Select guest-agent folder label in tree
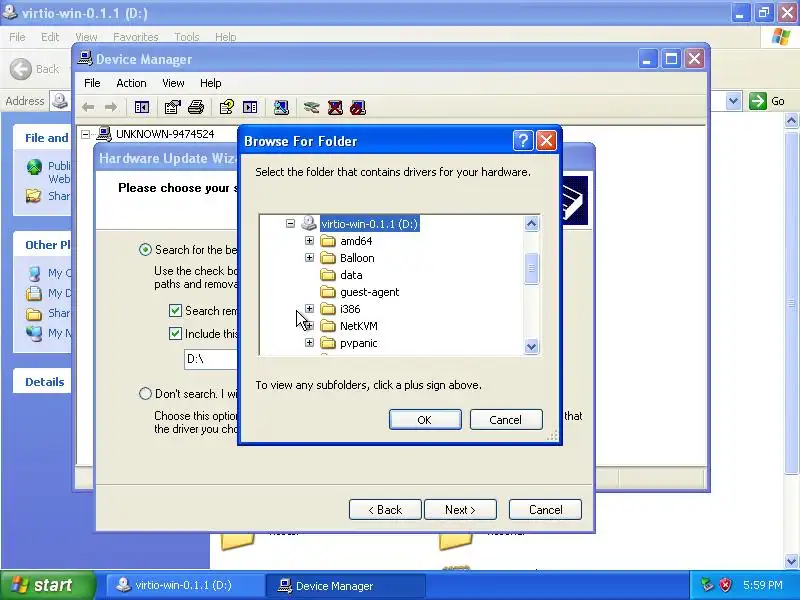 pos(369,292)
